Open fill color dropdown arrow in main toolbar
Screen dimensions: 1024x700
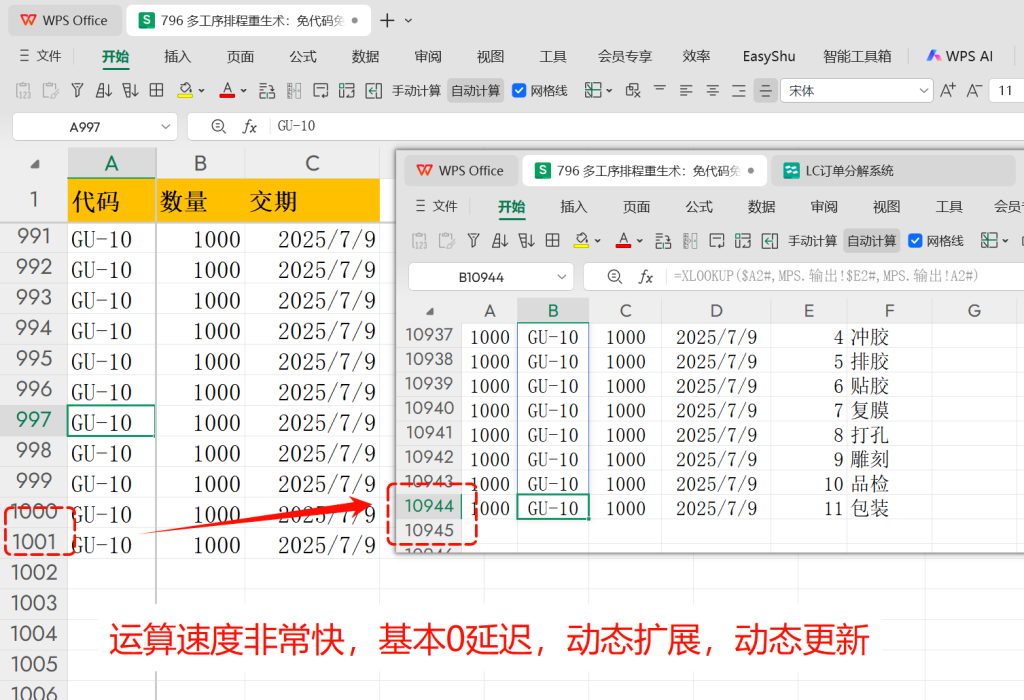(x=201, y=91)
